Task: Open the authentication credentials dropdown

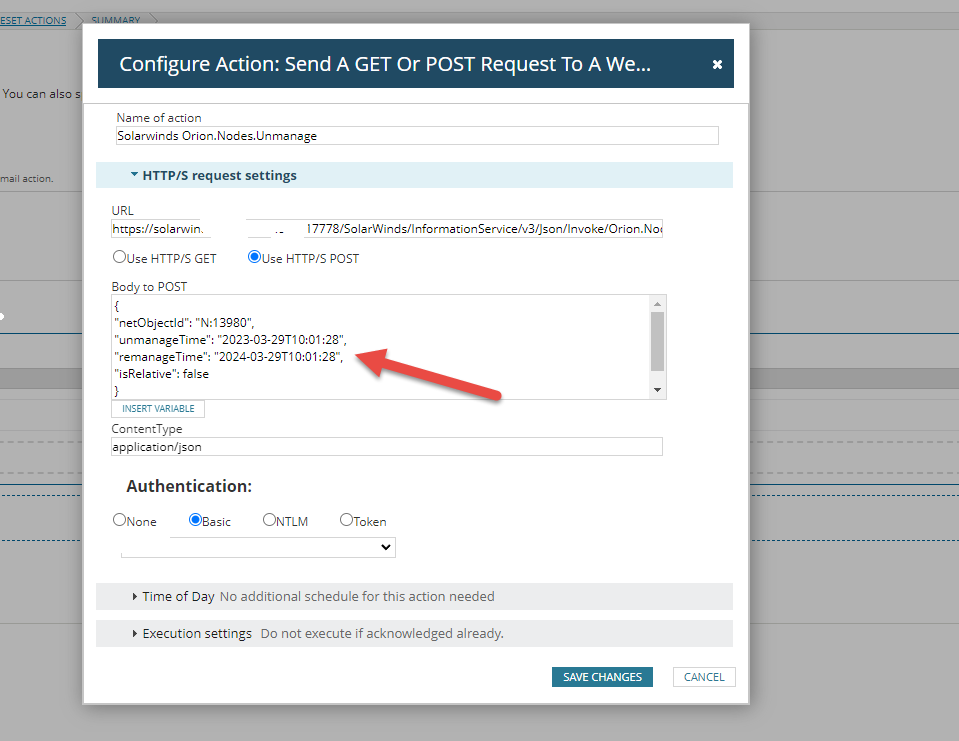Action: [x=258, y=547]
